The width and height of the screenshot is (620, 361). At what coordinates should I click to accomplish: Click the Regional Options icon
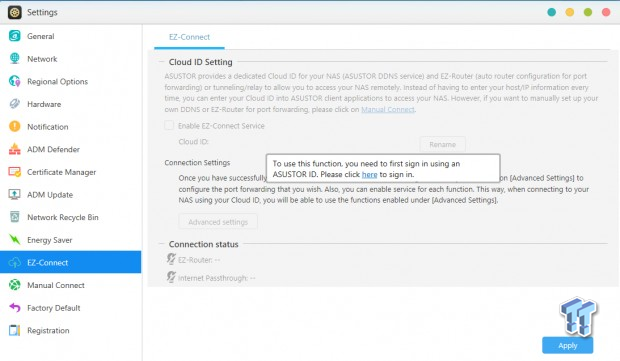[x=15, y=81]
